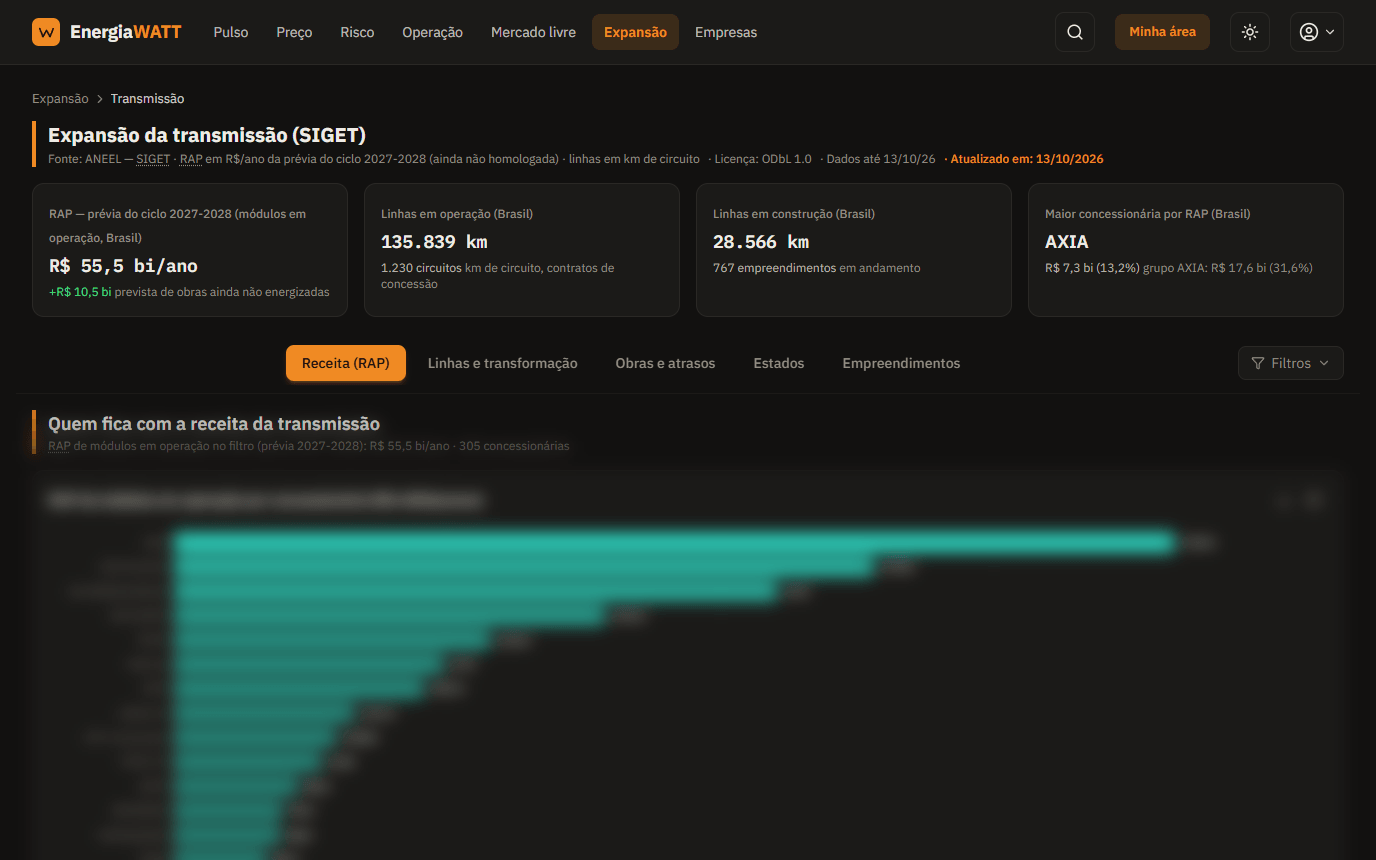The image size is (1376, 860).
Task: Click the Expansão breadcrumb link
Action: pyautogui.click(x=60, y=98)
